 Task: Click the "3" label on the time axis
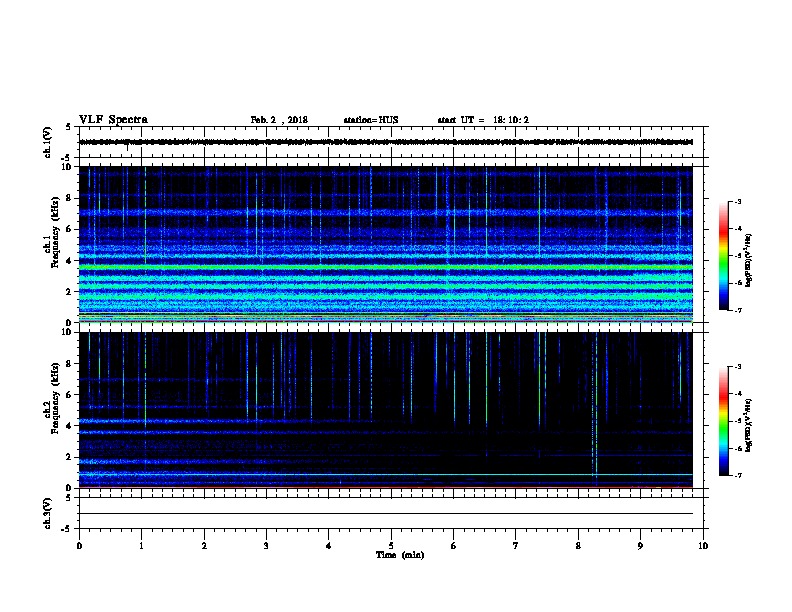pos(266,545)
